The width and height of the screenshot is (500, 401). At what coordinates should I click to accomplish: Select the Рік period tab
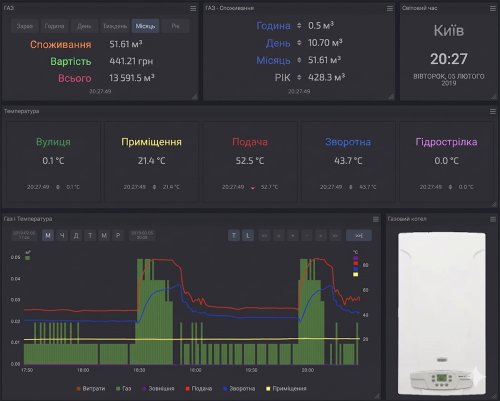pyautogui.click(x=175, y=26)
